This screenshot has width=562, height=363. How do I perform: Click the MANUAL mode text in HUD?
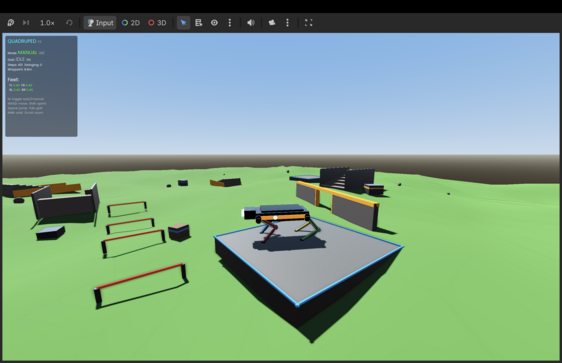coord(27,52)
